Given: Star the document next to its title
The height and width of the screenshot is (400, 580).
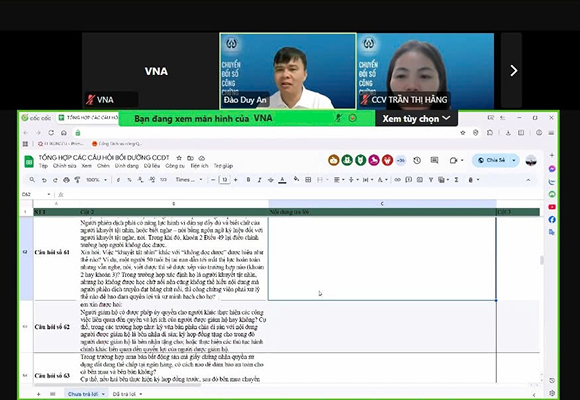Looking at the screenshot, I should (179, 158).
